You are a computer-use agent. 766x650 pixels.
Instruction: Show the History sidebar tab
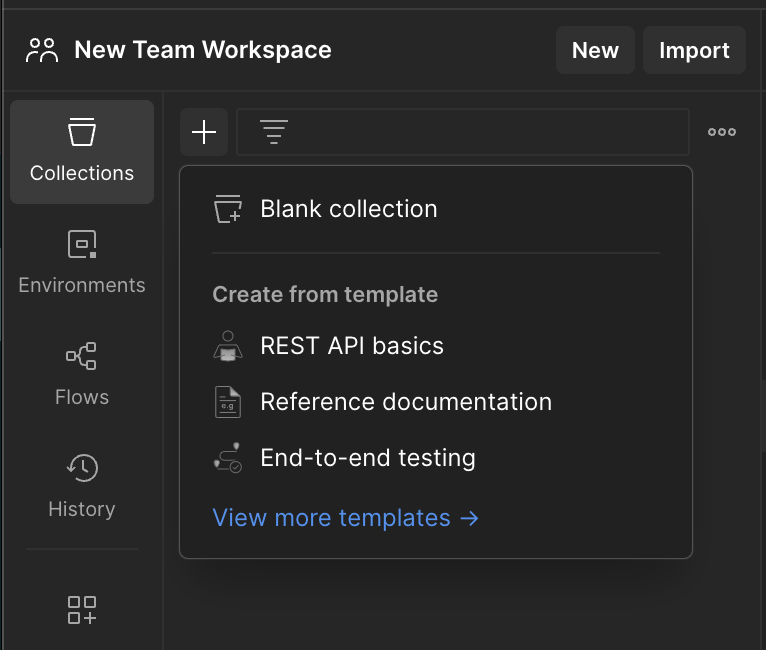click(82, 487)
